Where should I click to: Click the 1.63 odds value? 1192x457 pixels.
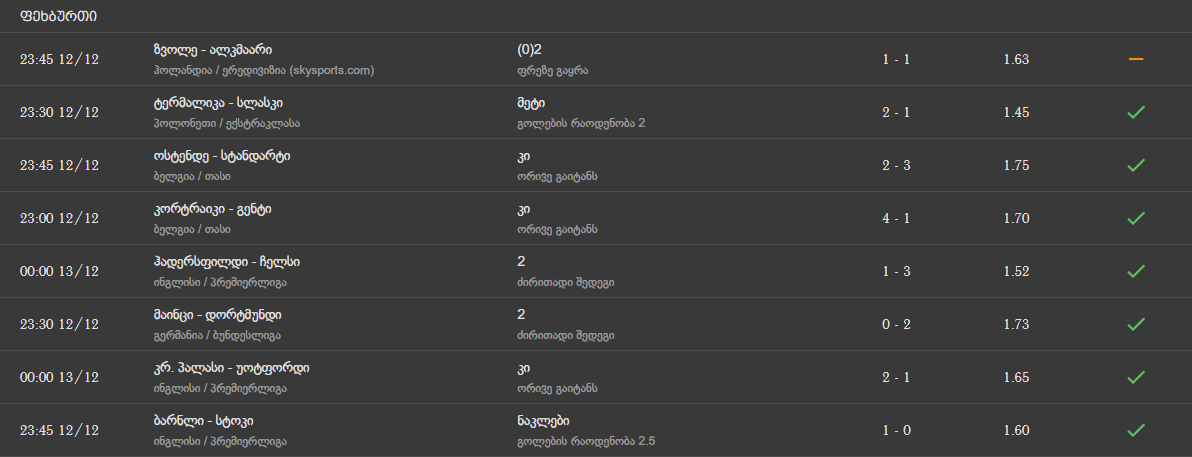pos(1016,59)
